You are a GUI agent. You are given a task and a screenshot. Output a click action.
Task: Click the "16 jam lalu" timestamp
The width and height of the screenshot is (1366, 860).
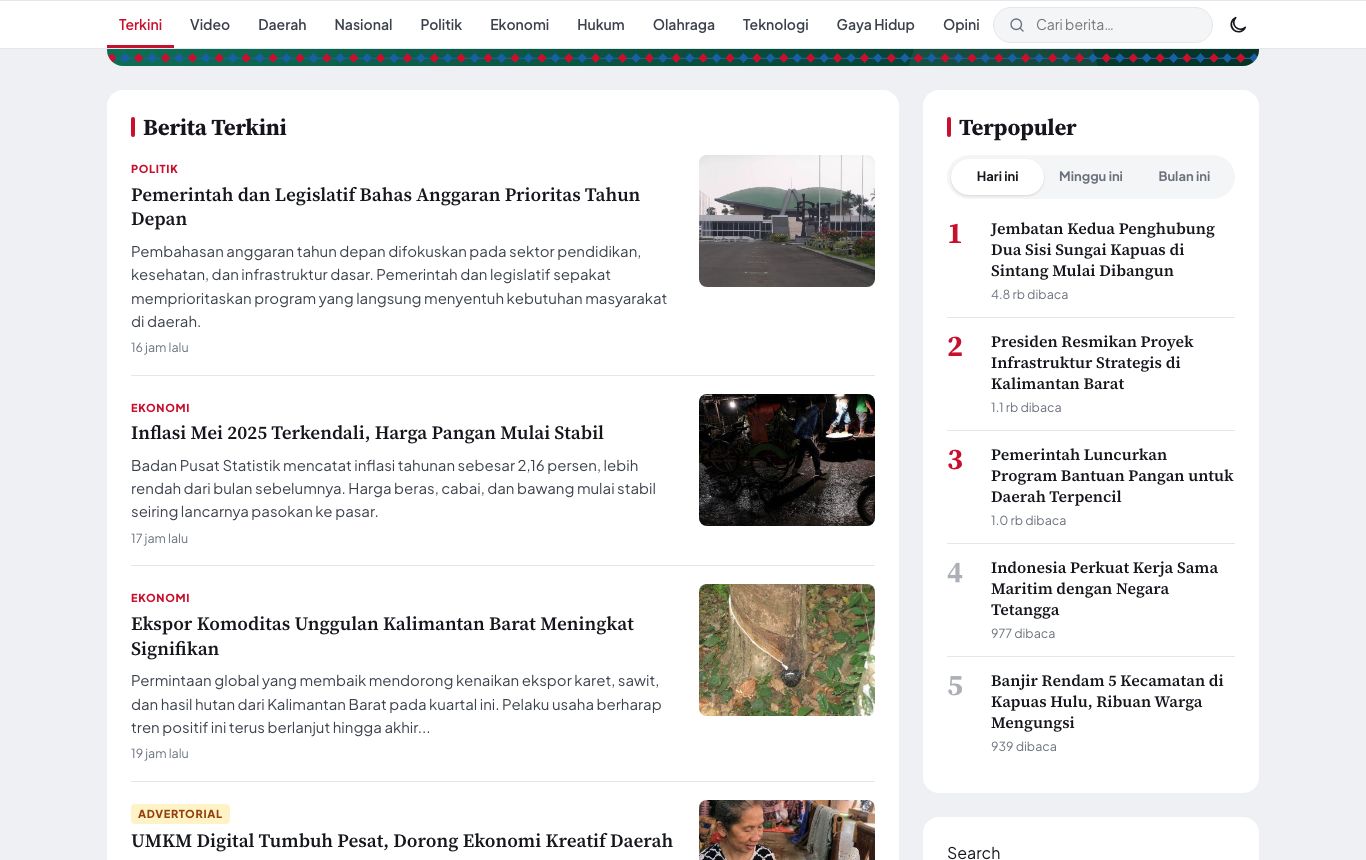160,348
